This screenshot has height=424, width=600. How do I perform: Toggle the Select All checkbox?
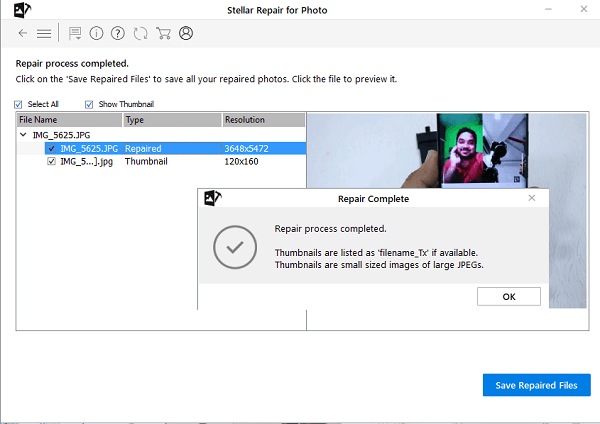pyautogui.click(x=18, y=104)
